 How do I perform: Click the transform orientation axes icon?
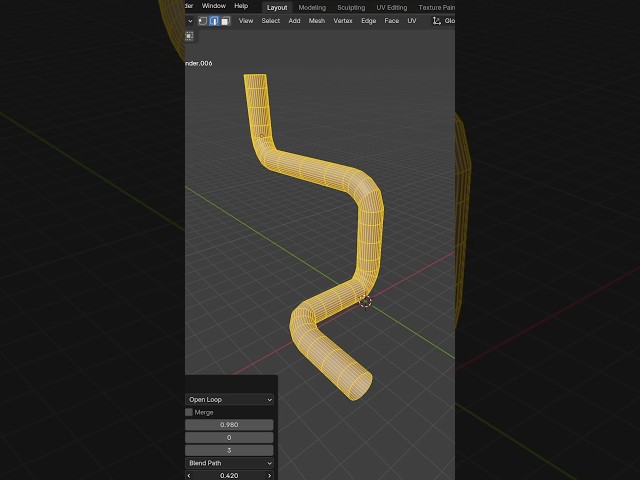click(x=436, y=21)
